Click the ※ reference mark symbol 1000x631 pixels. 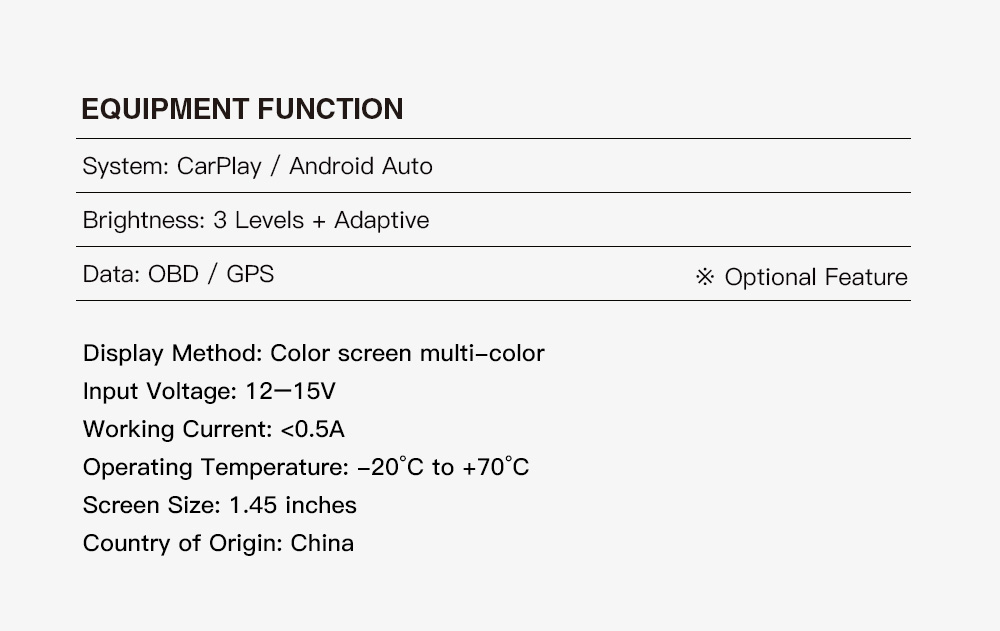tap(705, 277)
